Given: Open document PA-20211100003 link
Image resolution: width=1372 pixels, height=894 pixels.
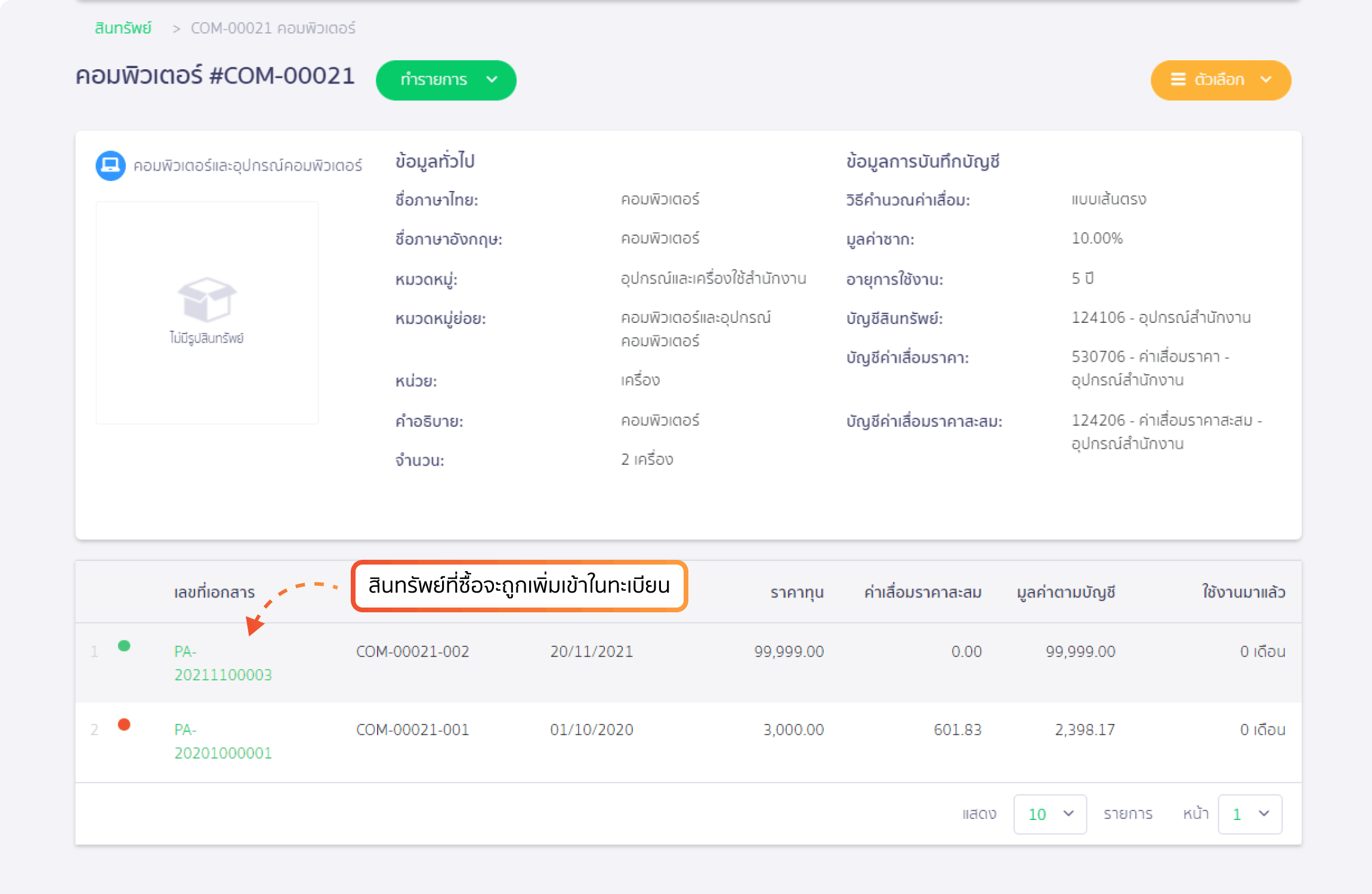Looking at the screenshot, I should click(x=222, y=663).
